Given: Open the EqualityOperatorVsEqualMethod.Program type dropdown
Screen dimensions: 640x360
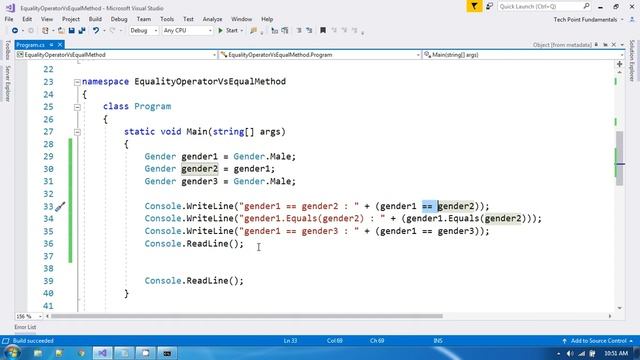Looking at the screenshot, I should coord(320,55).
